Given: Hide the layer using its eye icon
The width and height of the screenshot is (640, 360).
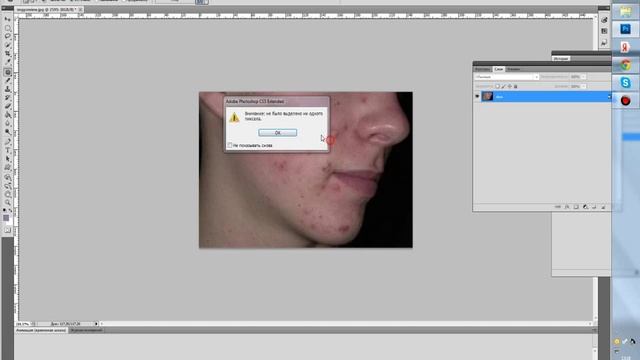Looking at the screenshot, I should [477, 96].
